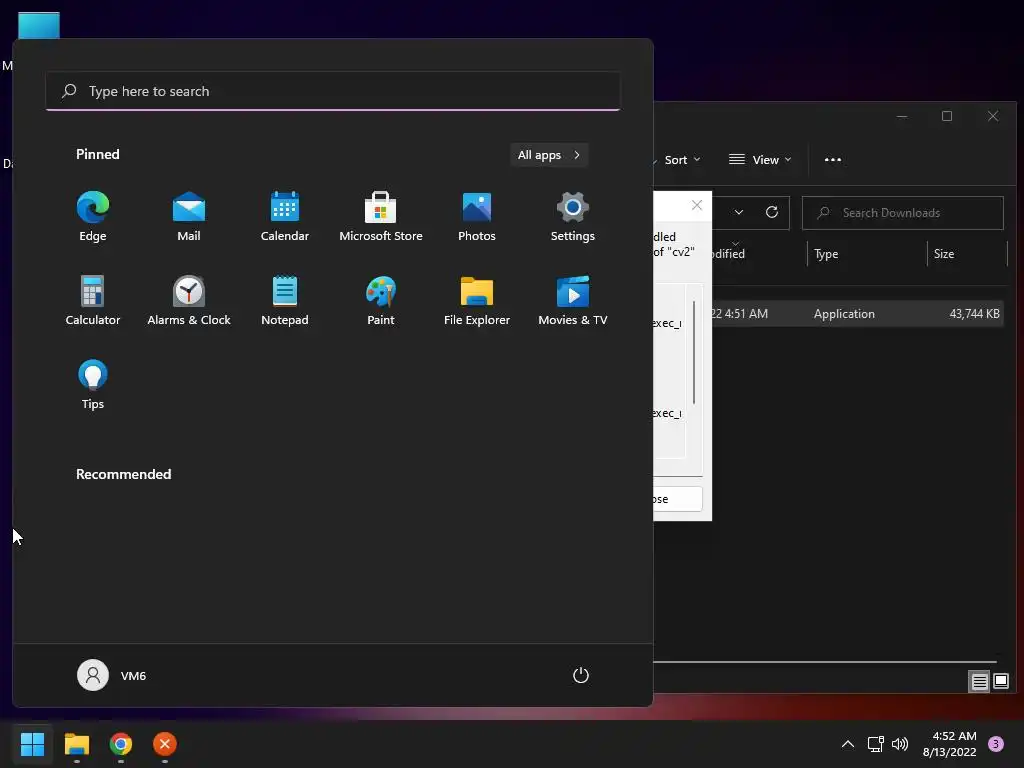Show hidden system tray icons

coord(848,744)
